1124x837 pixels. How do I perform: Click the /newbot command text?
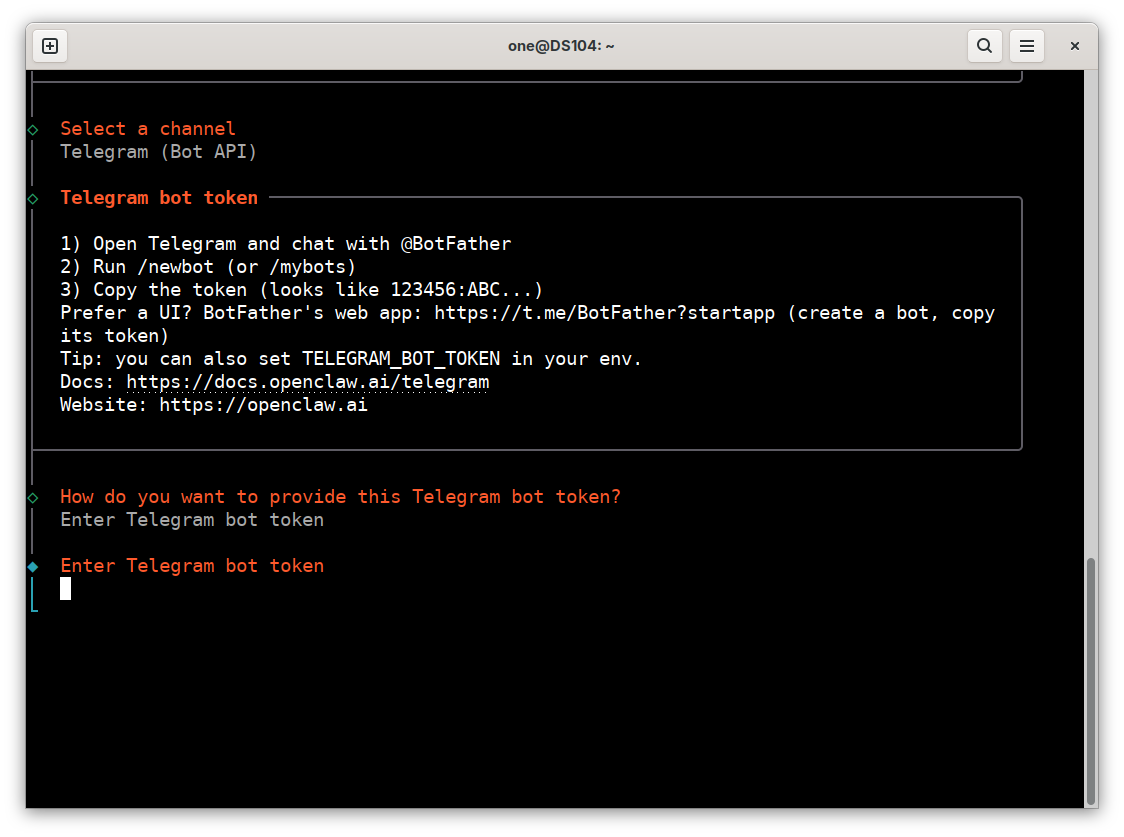(176, 267)
